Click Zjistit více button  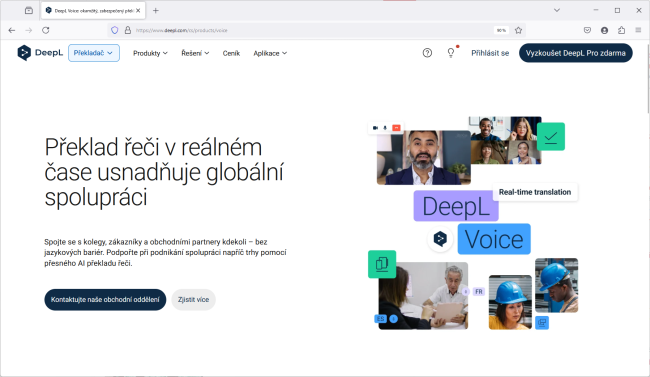194,299
